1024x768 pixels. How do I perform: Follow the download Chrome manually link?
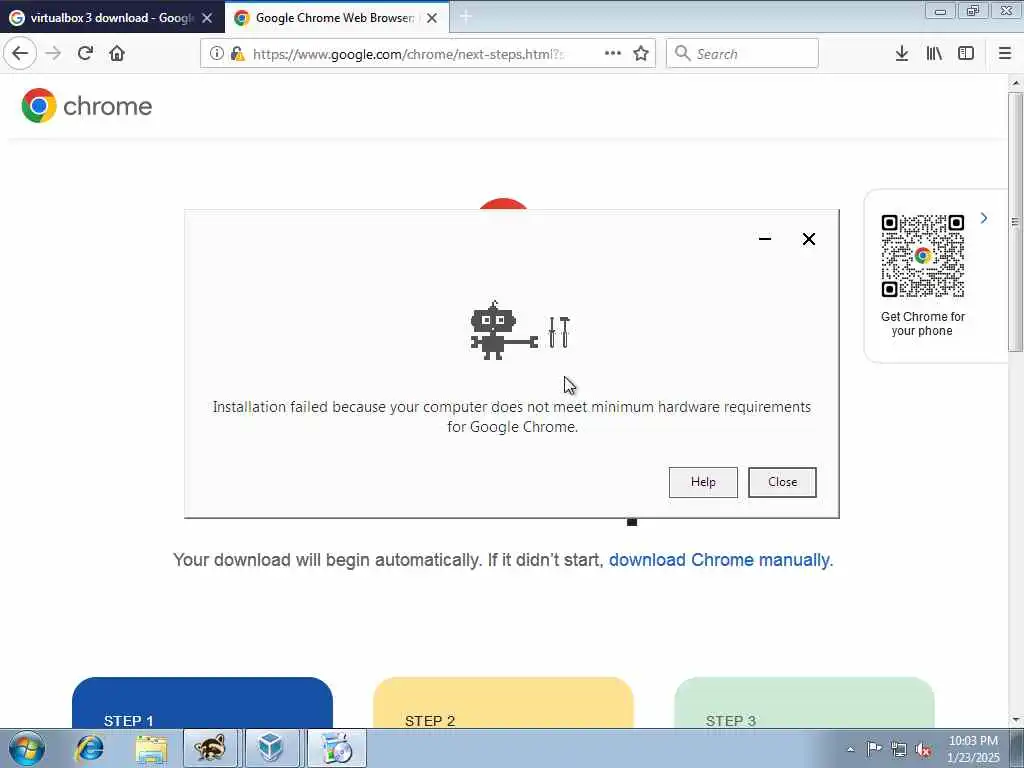(721, 560)
